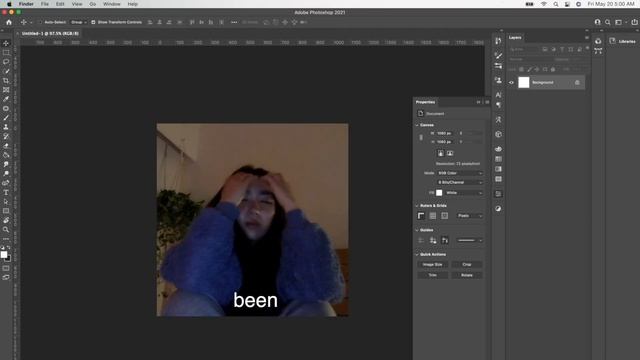This screenshot has width=640, height=360.
Task: Click the Rotate quick action button
Action: coord(467,275)
